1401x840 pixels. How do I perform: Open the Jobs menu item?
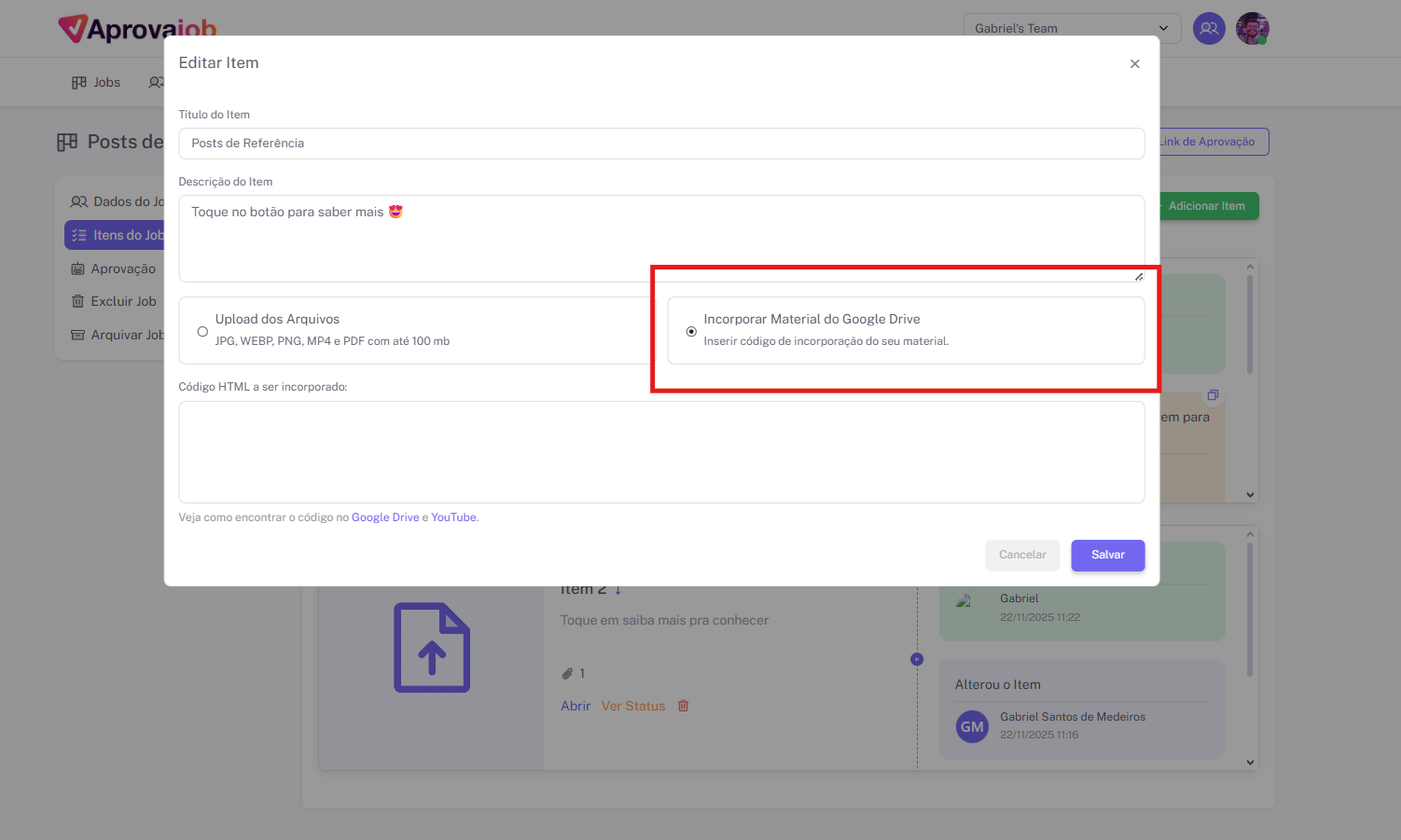point(97,82)
